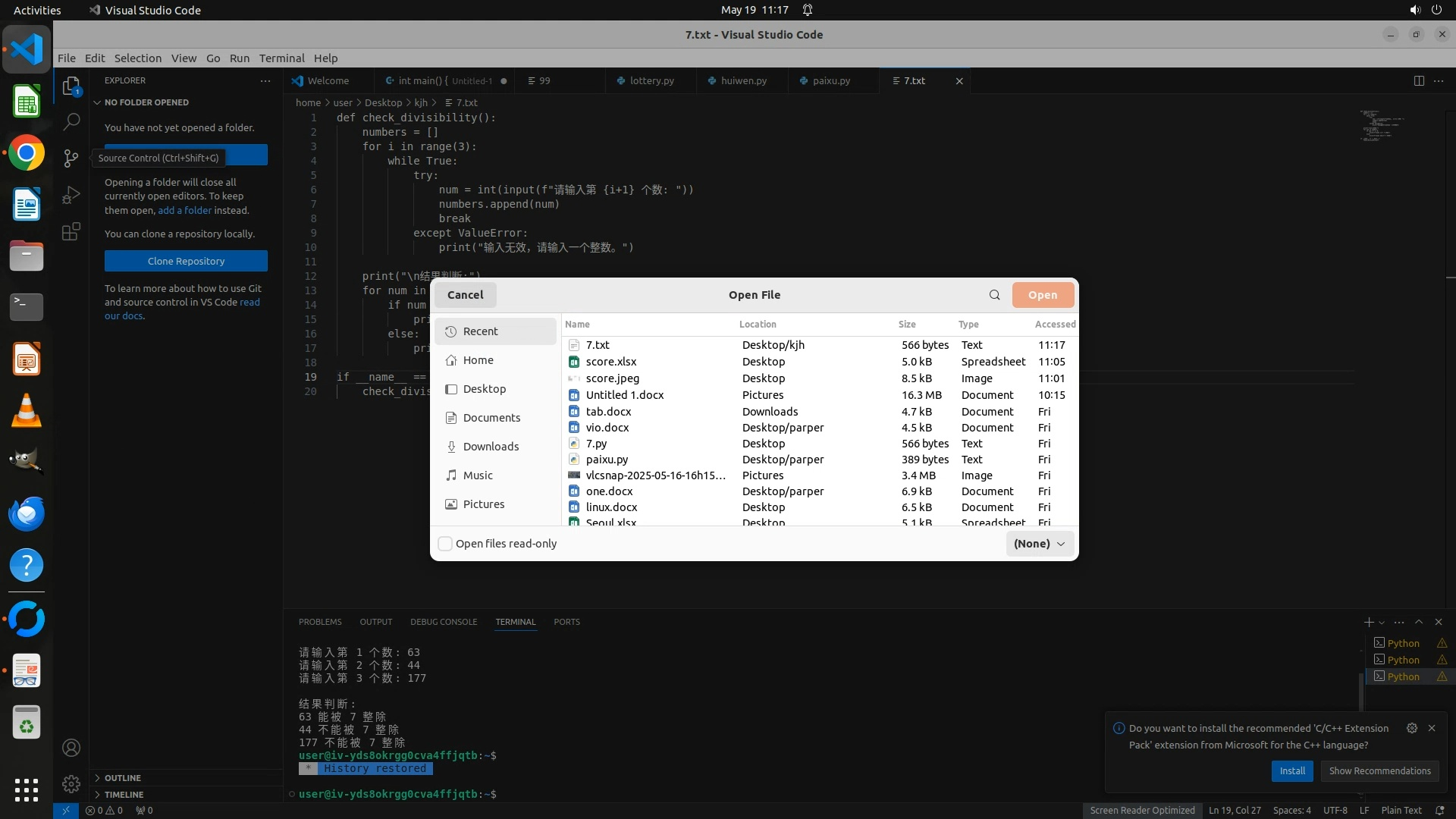This screenshot has height=819, width=1456.
Task: Expand the OUTLINE section
Action: (123, 778)
